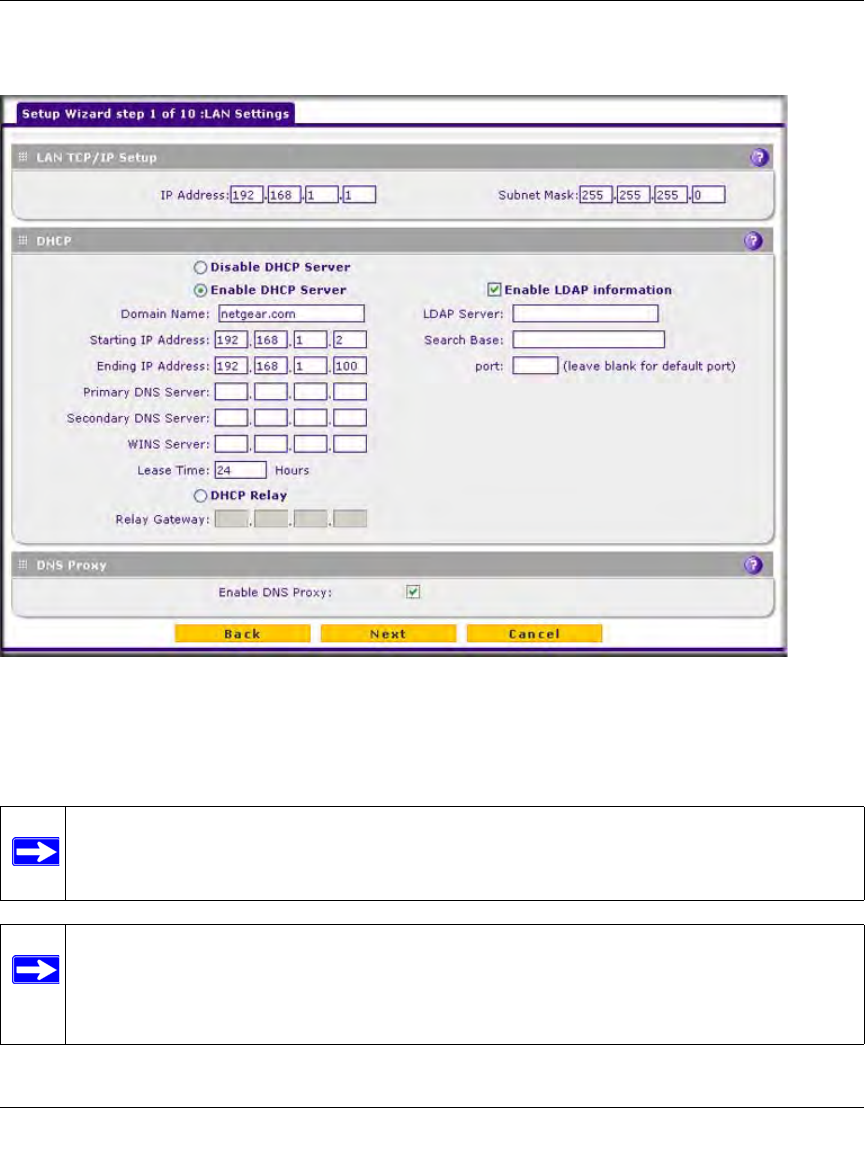The width and height of the screenshot is (865, 1170).
Task: Click last octet of Primary DNS Server
Action: pyautogui.click(x=350, y=392)
